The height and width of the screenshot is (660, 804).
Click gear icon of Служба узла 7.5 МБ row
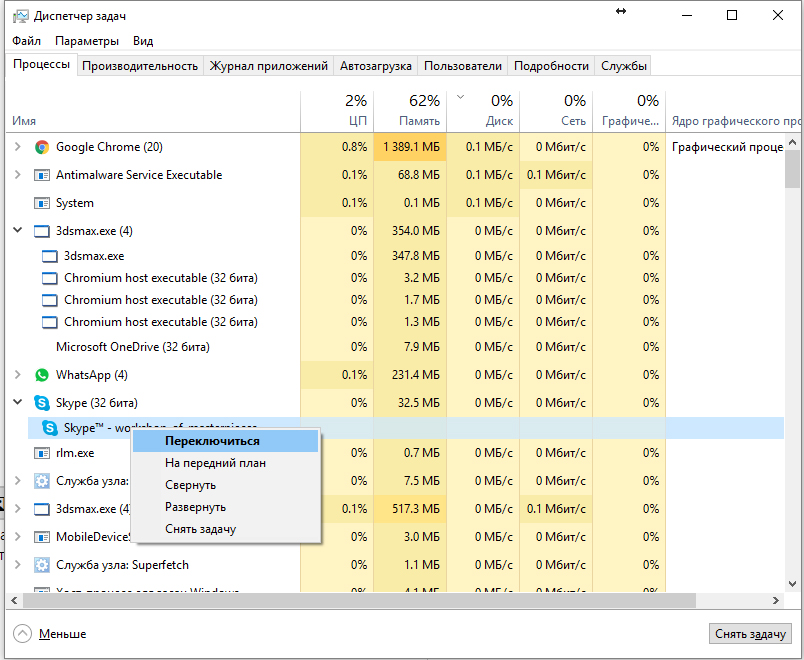tap(42, 481)
